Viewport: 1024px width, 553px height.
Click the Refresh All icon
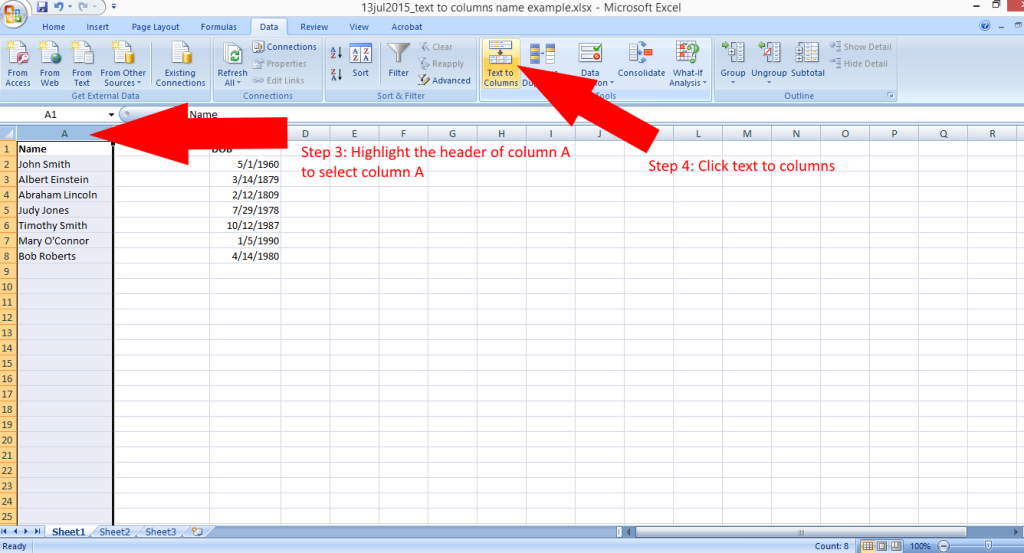(232, 54)
